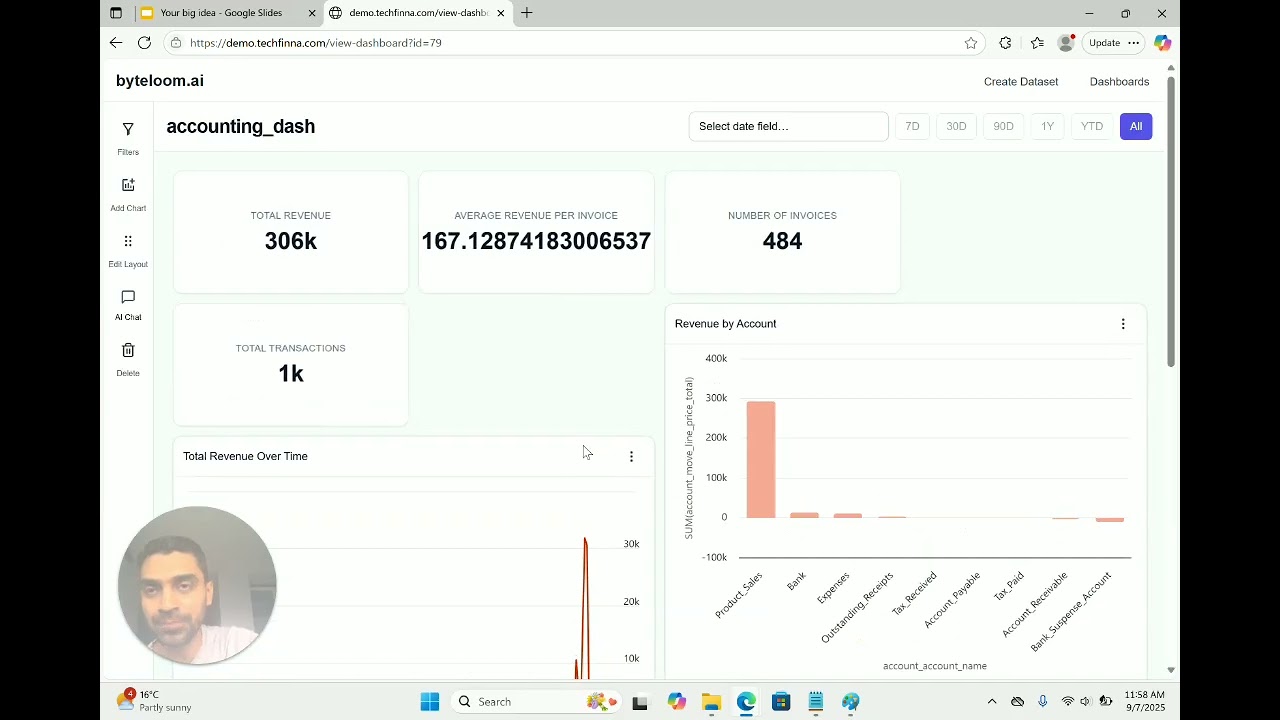The width and height of the screenshot is (1280, 720).
Task: Open volume speaker tray icon
Action: pos(1085,702)
